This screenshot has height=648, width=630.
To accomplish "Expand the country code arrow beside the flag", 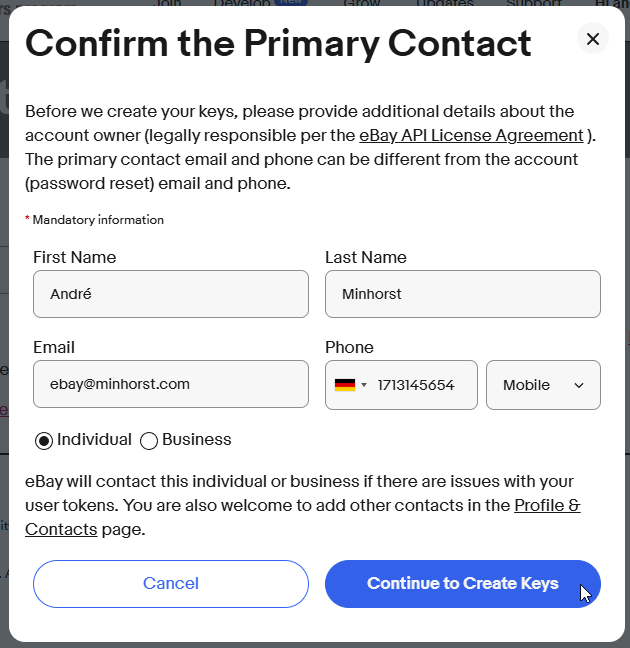I will (x=364, y=385).
